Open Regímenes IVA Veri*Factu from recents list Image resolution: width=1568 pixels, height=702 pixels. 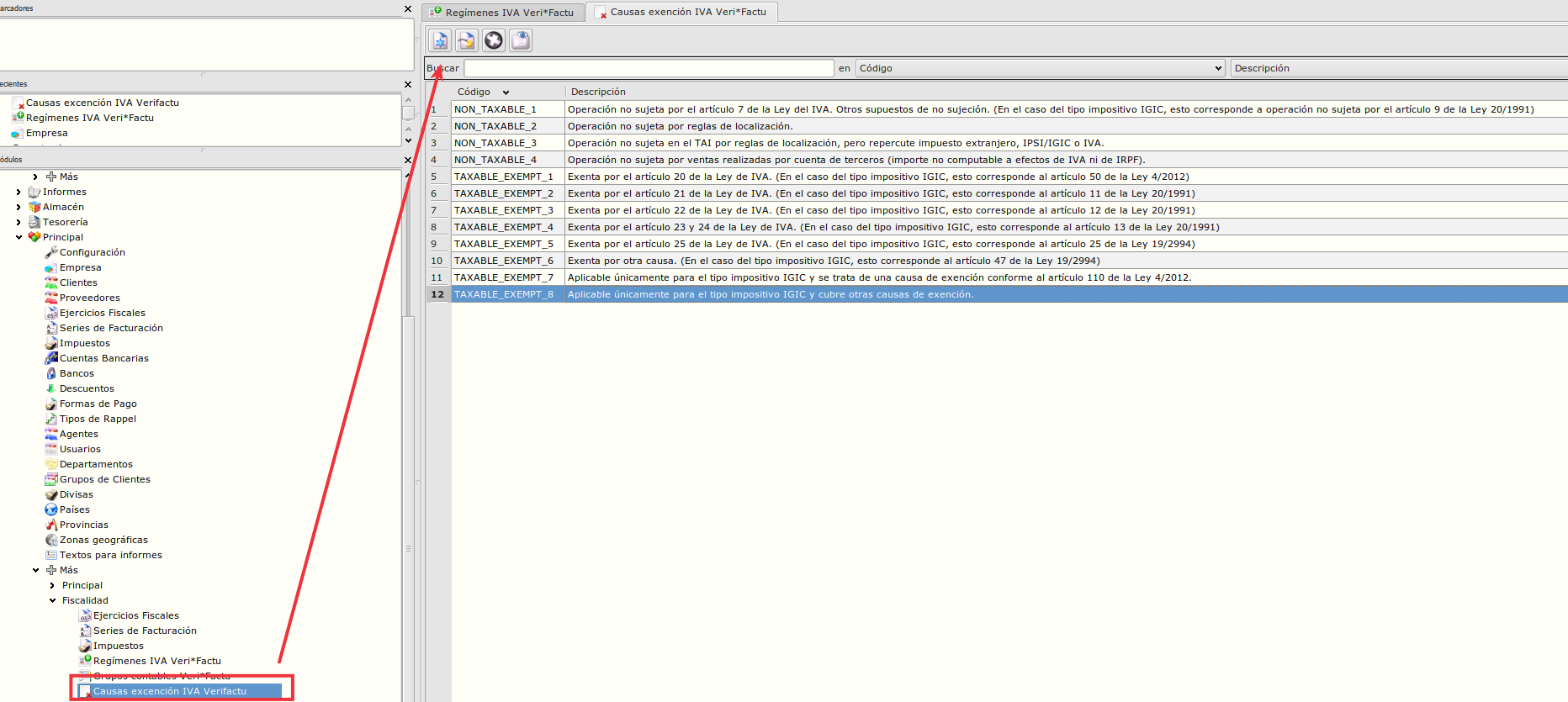pyautogui.click(x=89, y=118)
